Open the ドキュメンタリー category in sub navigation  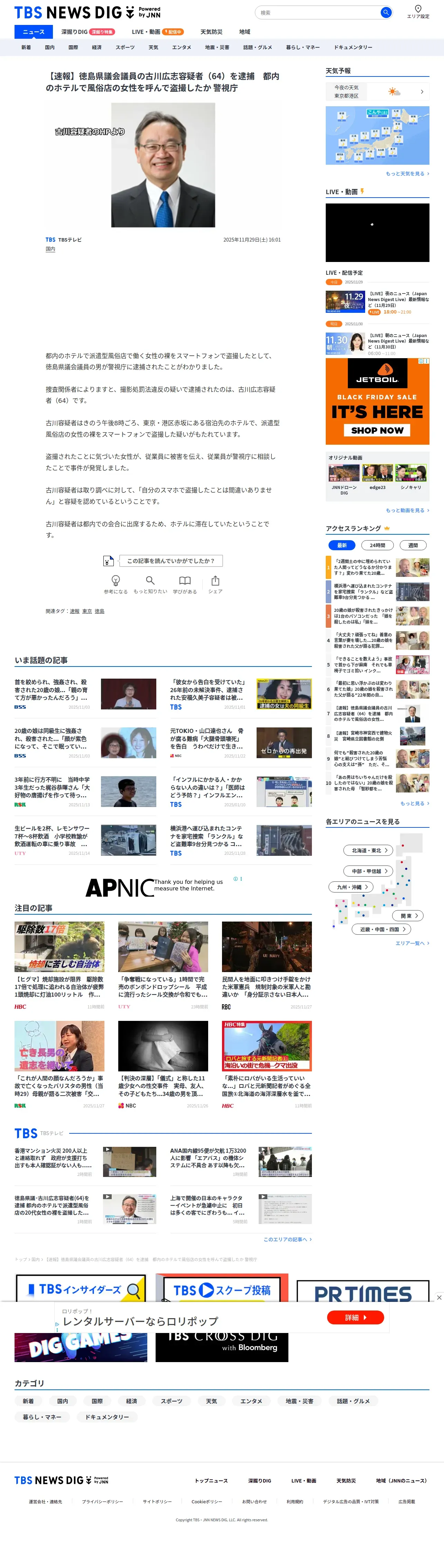[x=353, y=47]
